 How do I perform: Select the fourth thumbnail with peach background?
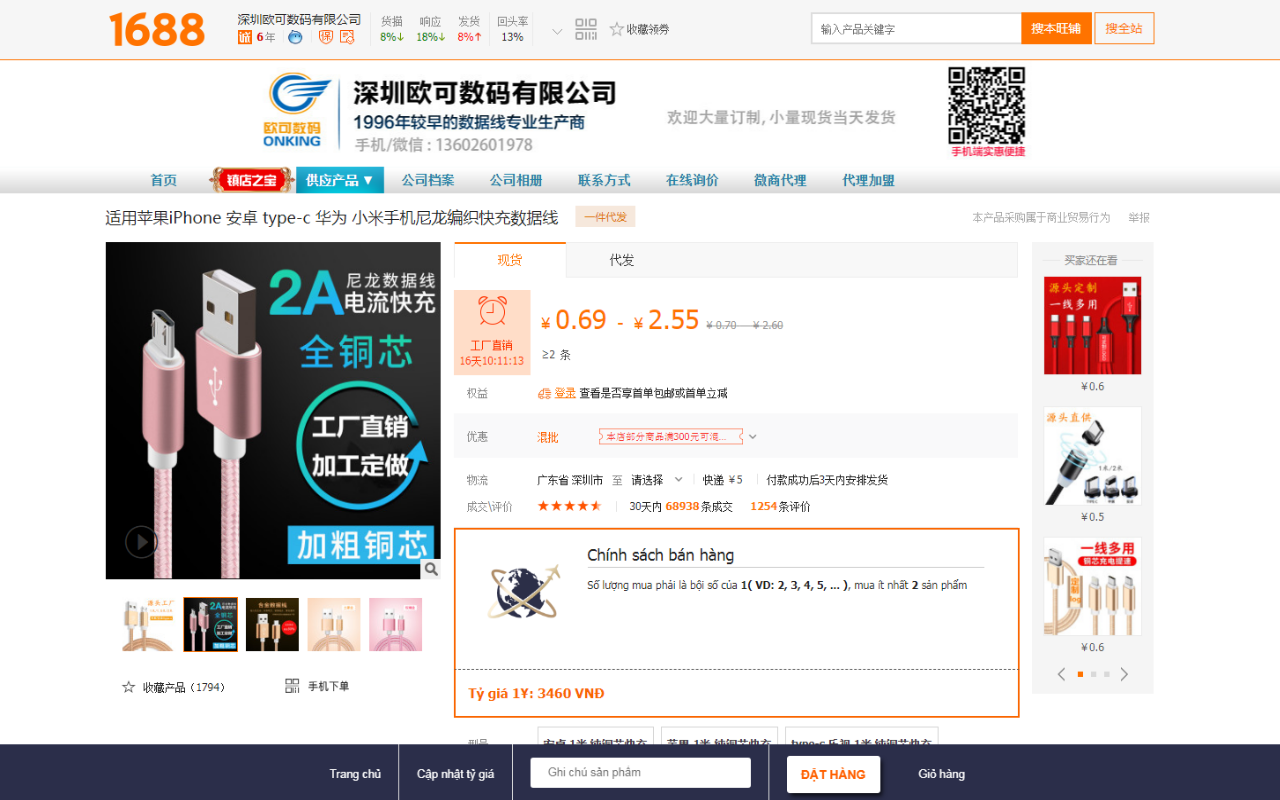(x=334, y=624)
